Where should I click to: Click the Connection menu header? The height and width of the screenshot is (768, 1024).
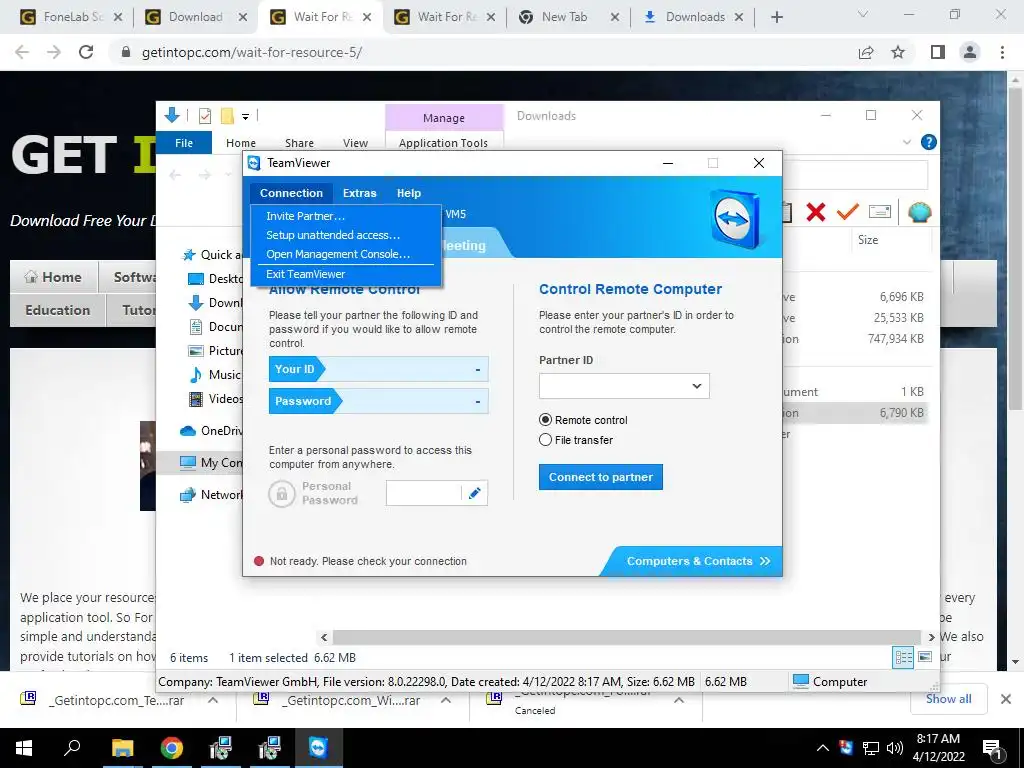[x=291, y=193]
